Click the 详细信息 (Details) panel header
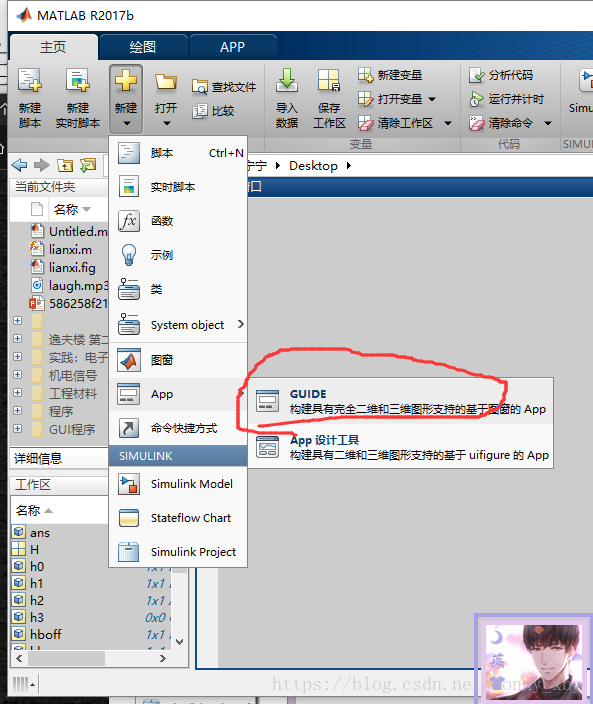 click(x=59, y=458)
